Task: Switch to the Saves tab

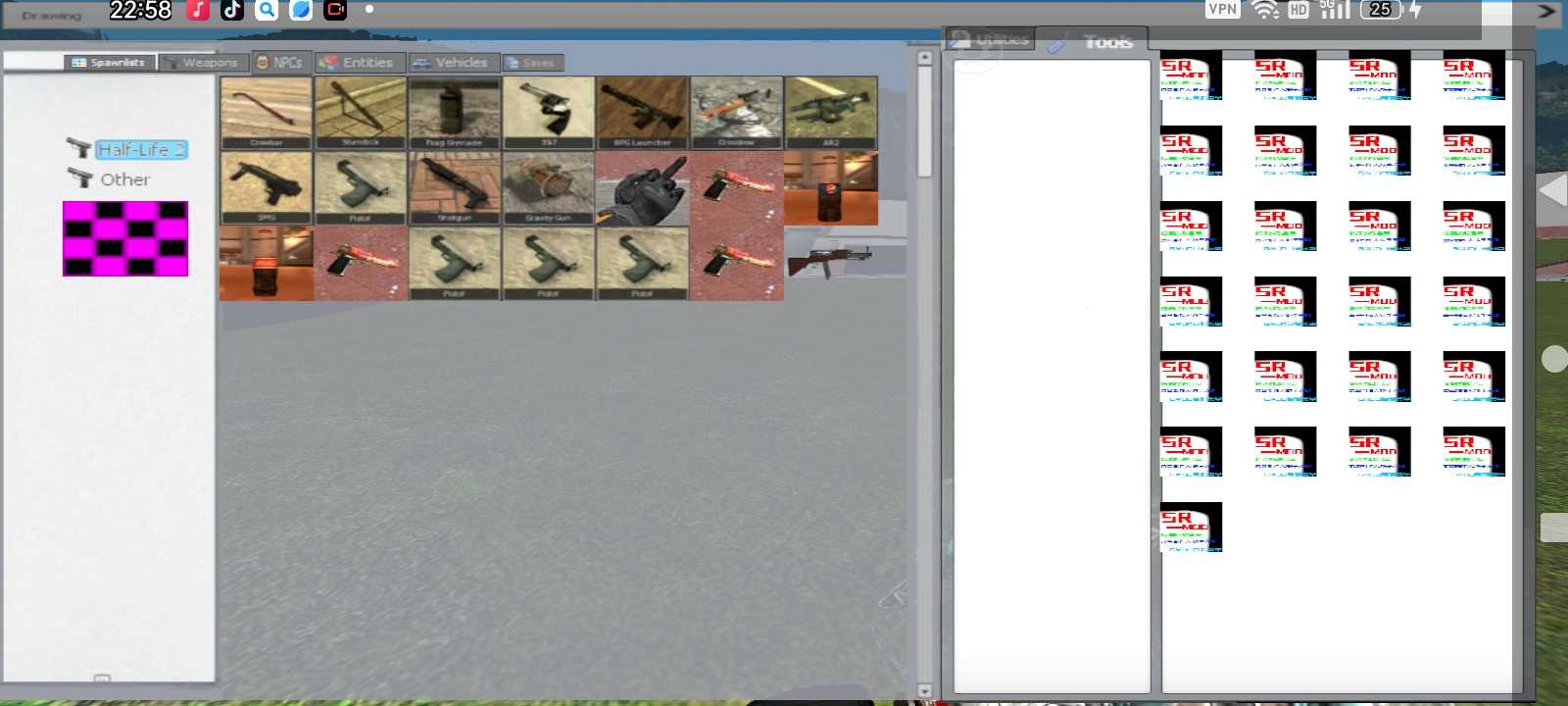Action: click(533, 63)
